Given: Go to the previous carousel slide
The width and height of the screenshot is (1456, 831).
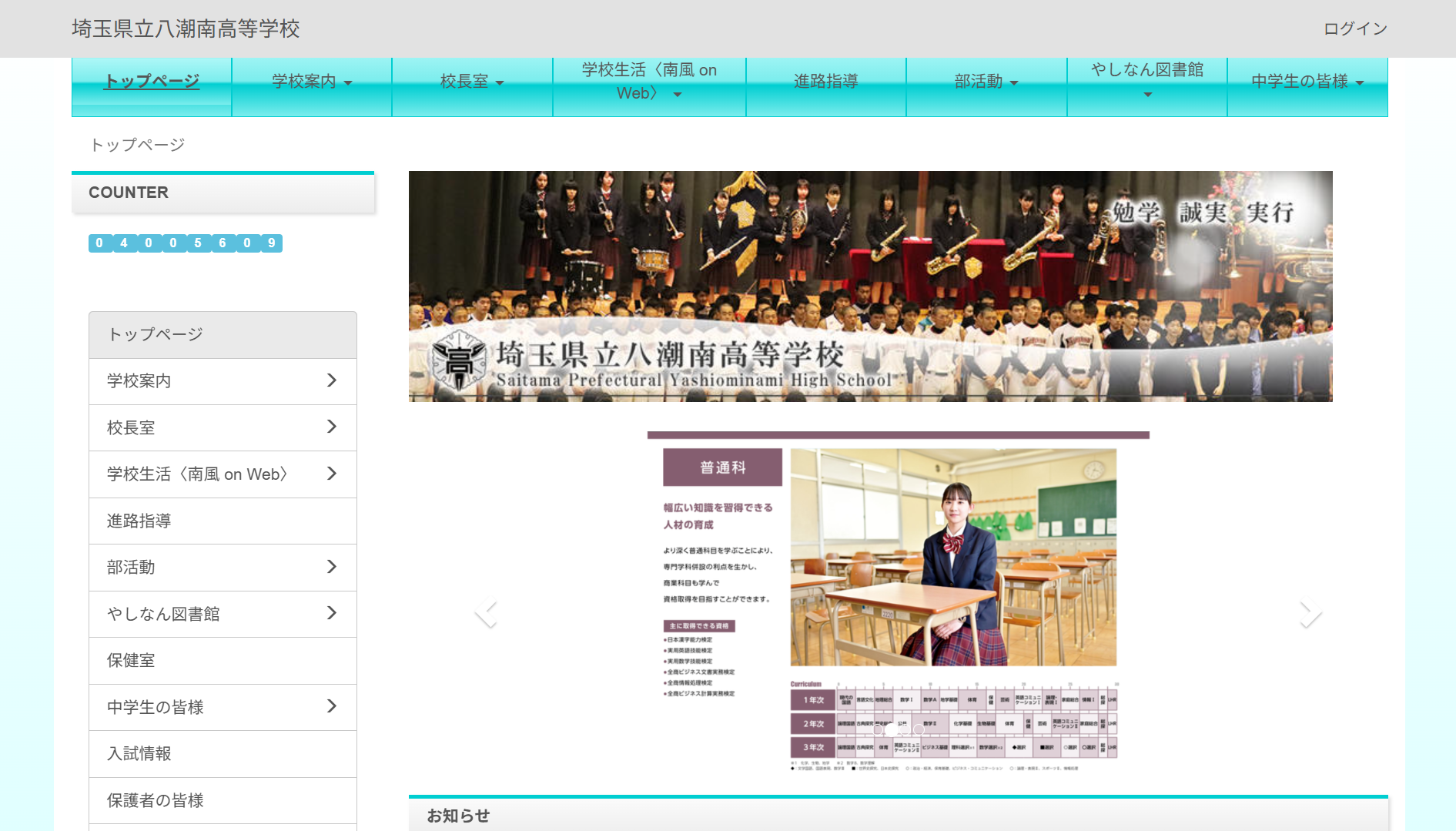Looking at the screenshot, I should [x=486, y=614].
